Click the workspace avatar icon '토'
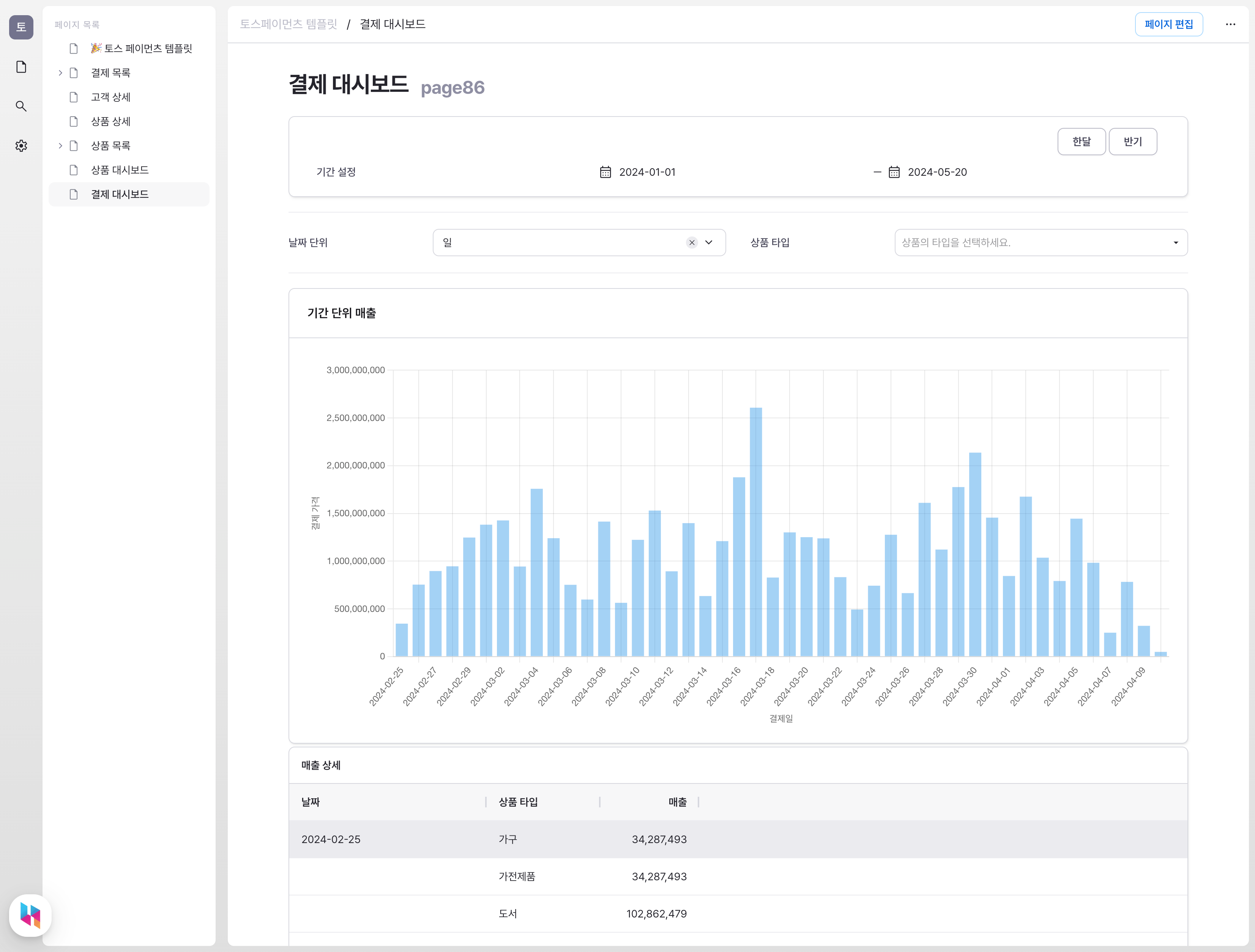The image size is (1255, 952). click(x=21, y=27)
